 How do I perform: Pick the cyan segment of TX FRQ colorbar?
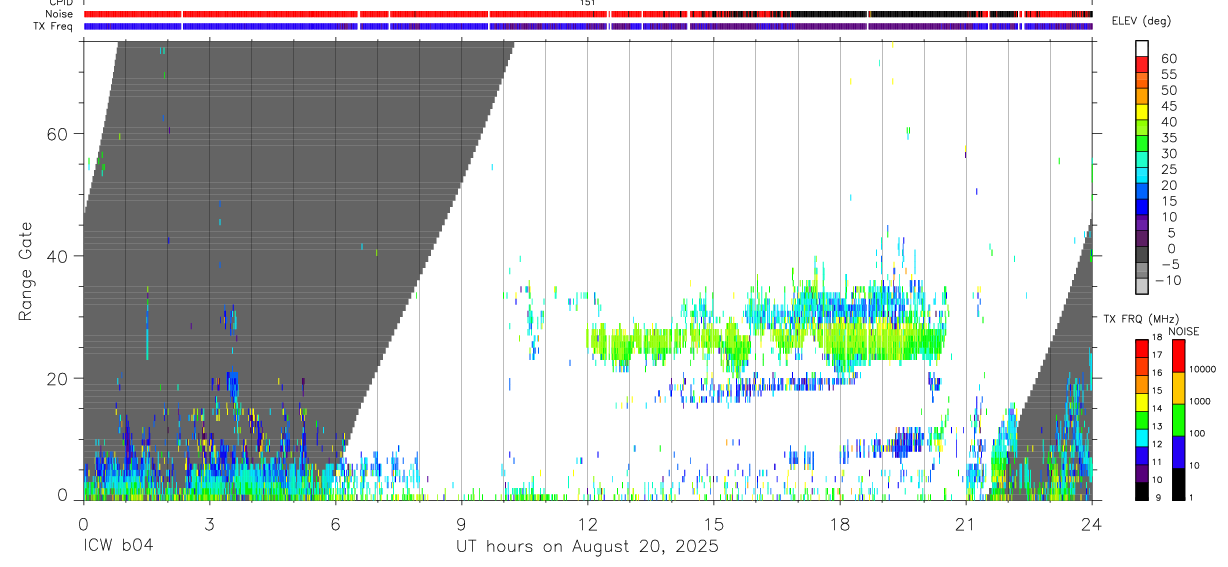point(1141,438)
